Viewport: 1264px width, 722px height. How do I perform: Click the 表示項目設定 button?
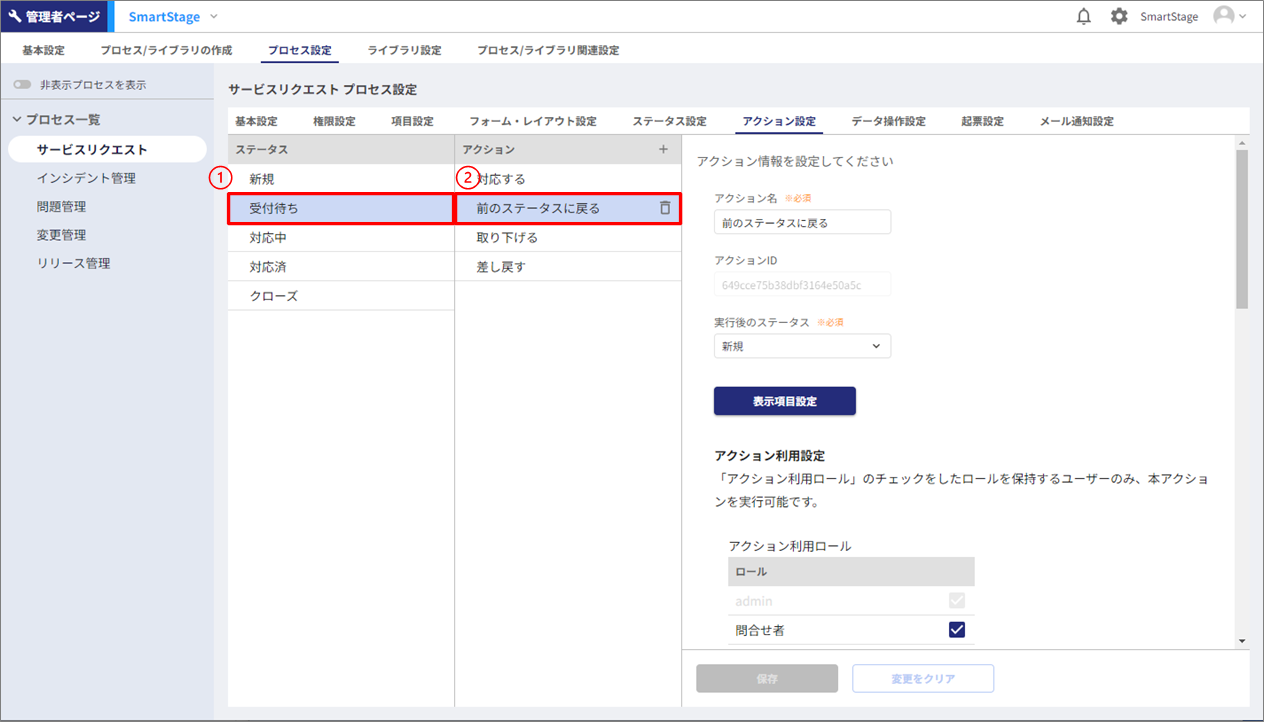click(x=784, y=401)
